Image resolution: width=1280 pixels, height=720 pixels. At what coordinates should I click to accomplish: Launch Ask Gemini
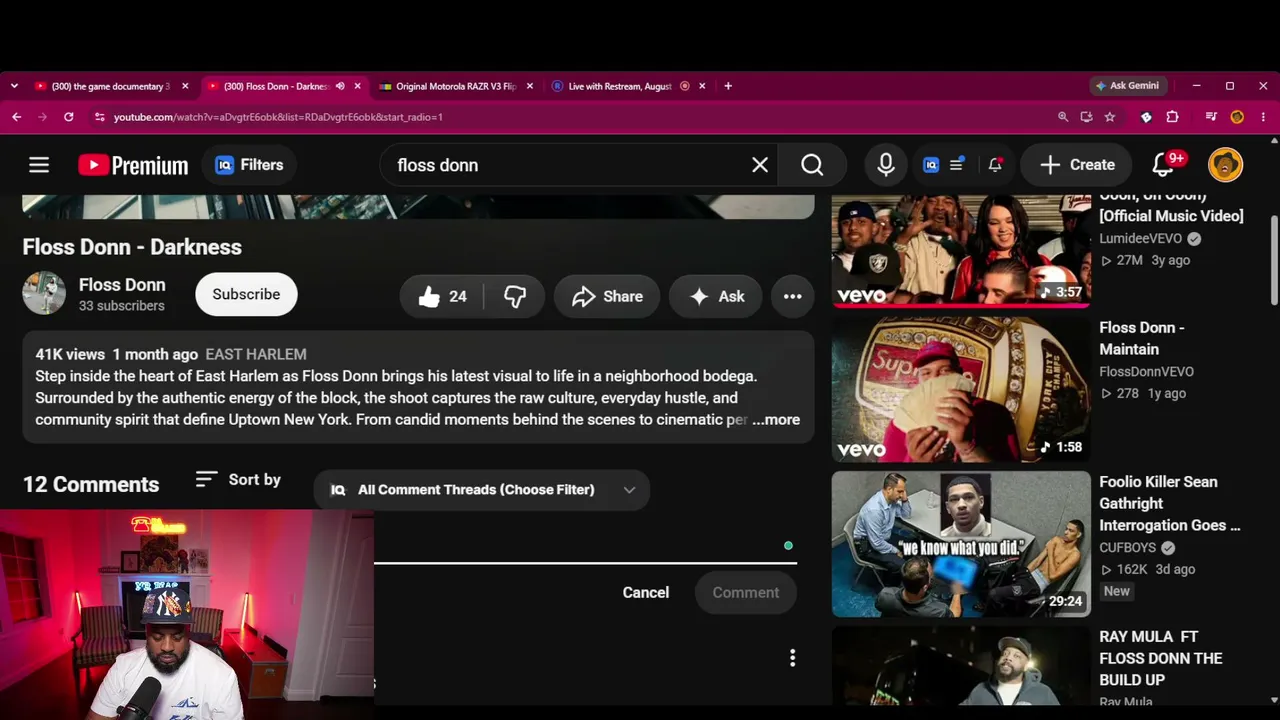click(x=1128, y=86)
